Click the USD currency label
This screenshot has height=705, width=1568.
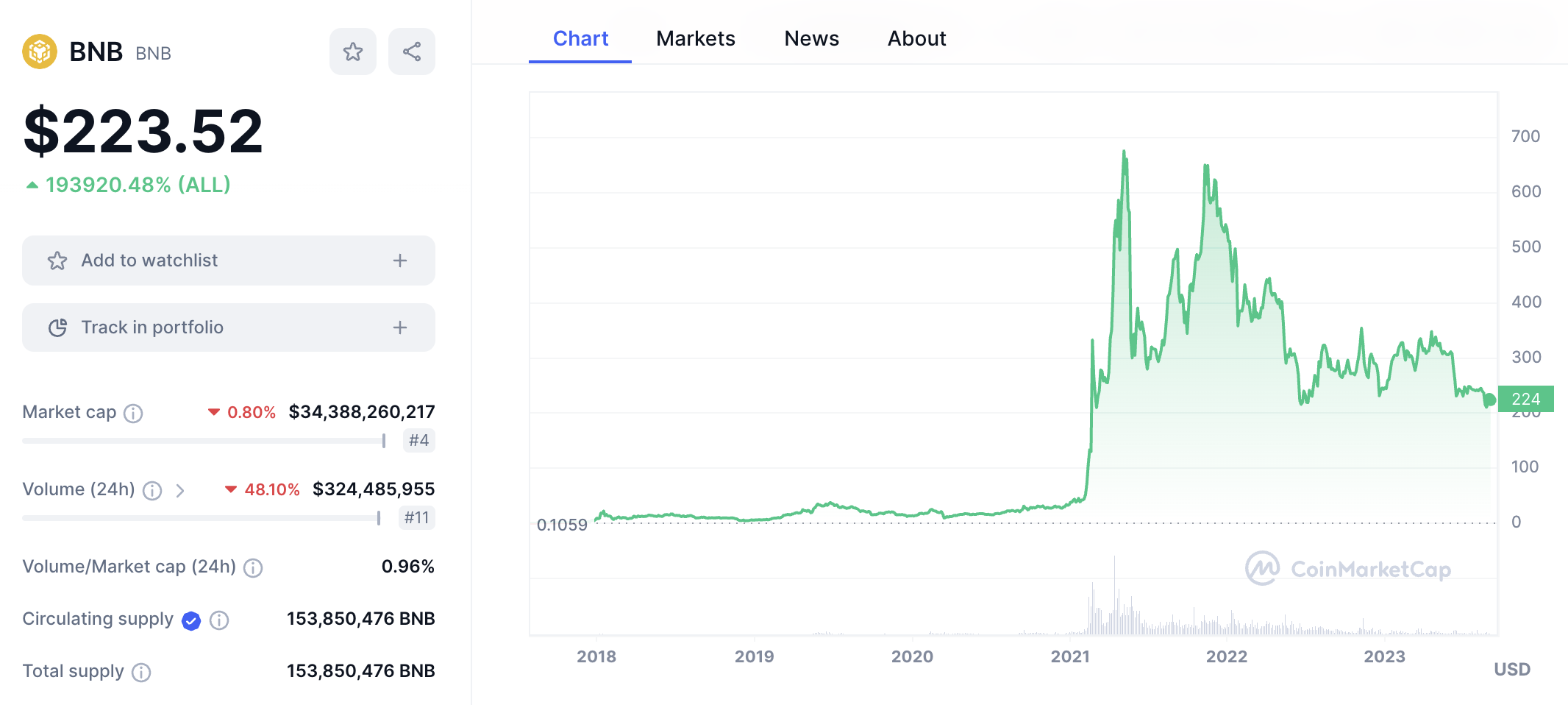point(1512,669)
